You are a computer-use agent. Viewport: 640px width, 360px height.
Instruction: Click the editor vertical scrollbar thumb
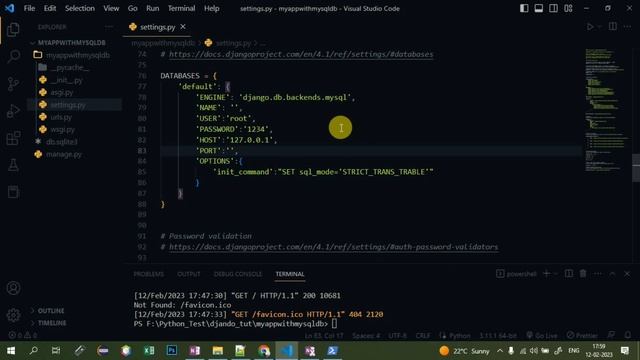(636, 167)
